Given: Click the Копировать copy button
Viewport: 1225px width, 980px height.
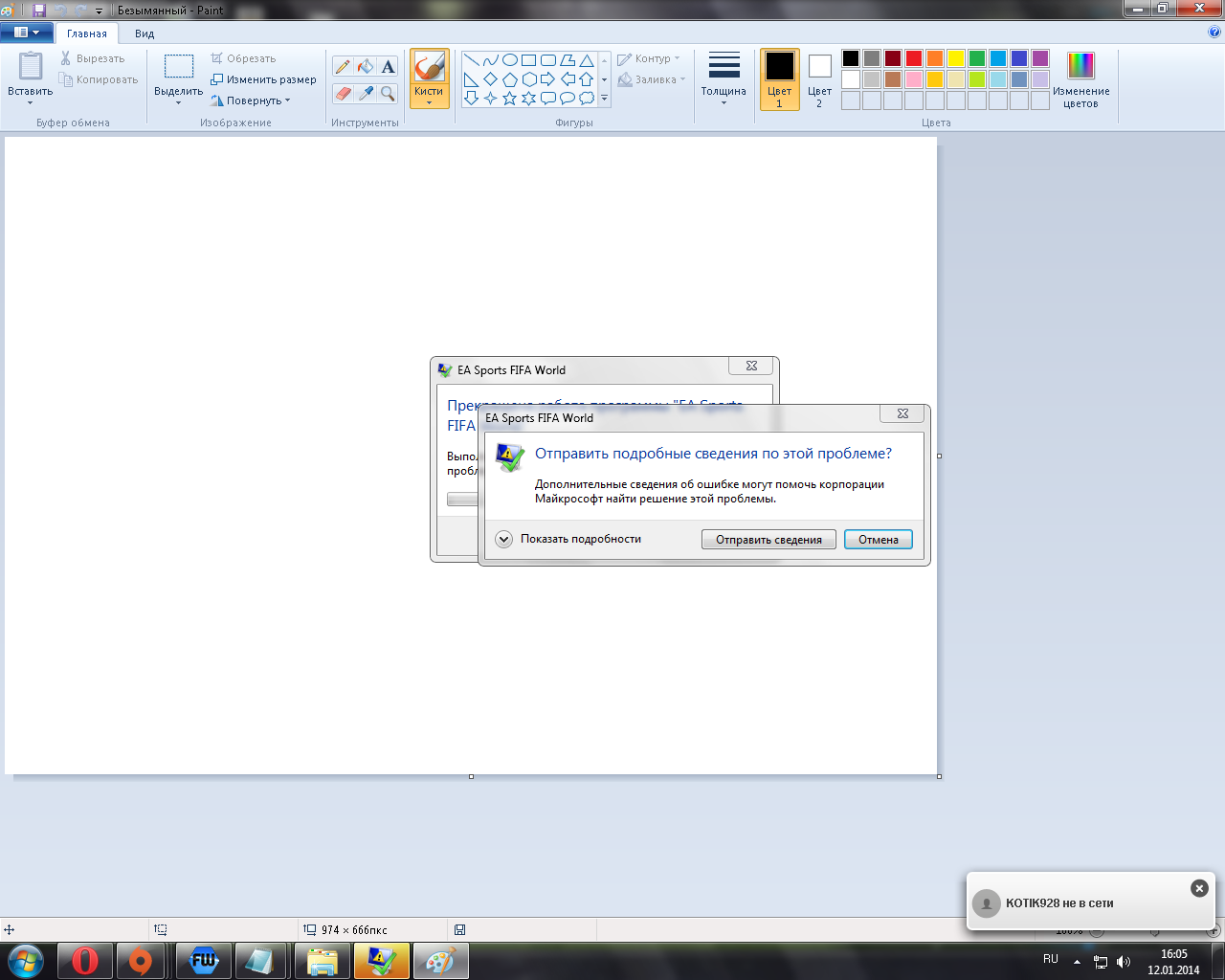Looking at the screenshot, I should (99, 79).
